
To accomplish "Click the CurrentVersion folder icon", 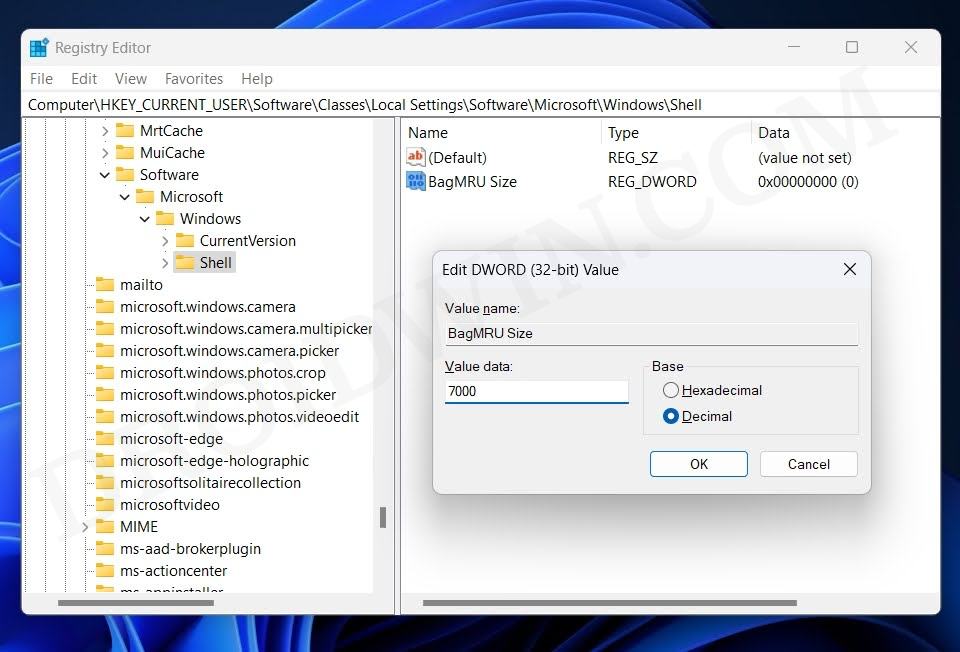I will tap(187, 240).
